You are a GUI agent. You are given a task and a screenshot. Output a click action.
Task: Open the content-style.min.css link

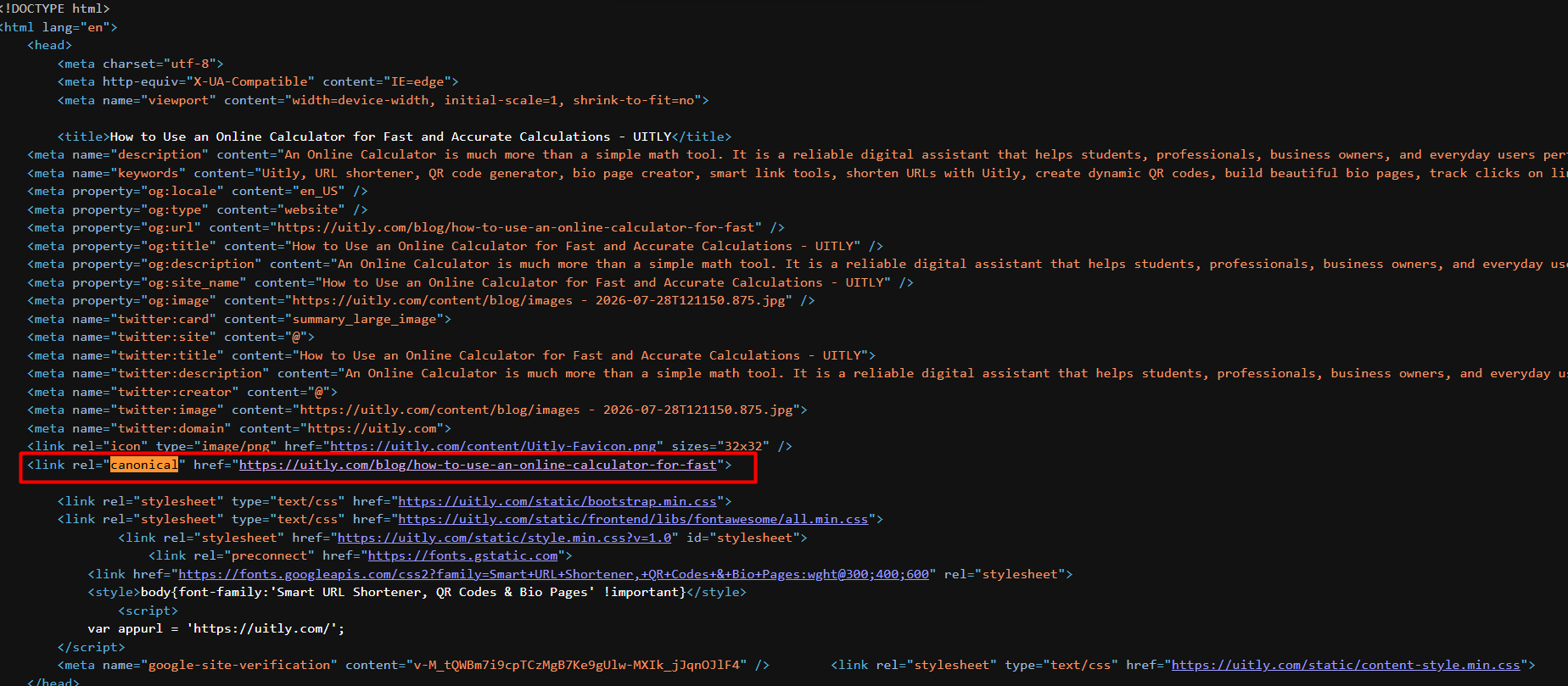pyautogui.click(x=1346, y=665)
